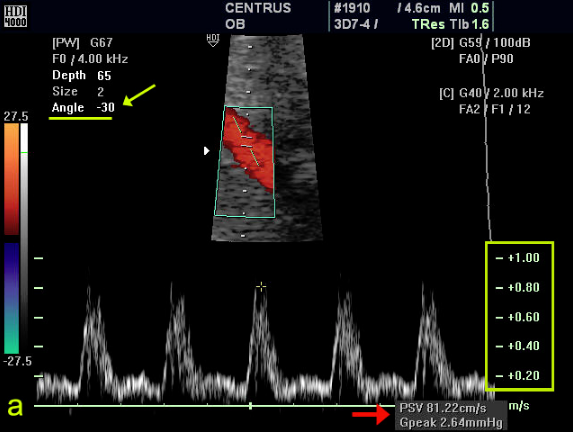The width and height of the screenshot is (573, 432).
Task: Click the blue-teal negative velocity color bar
Action: tap(11, 298)
